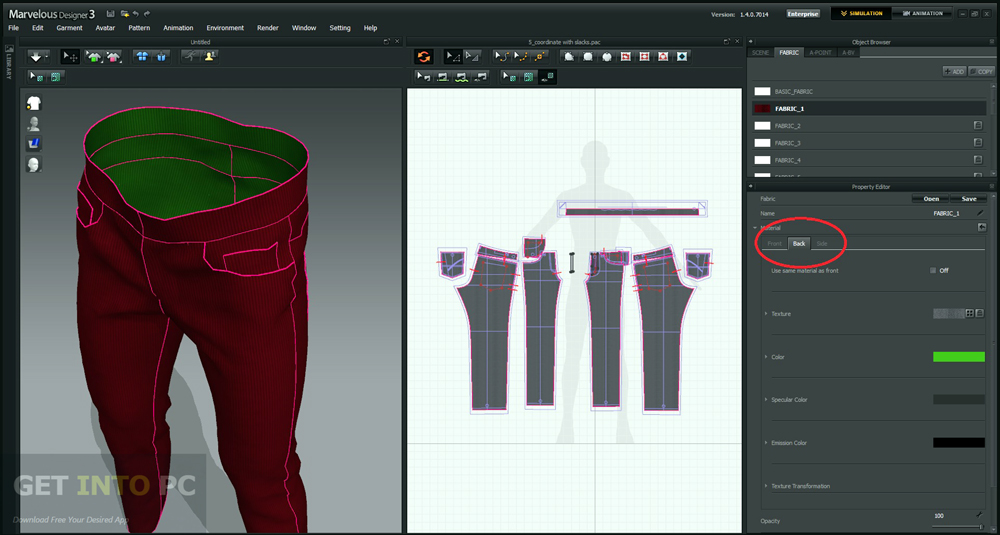Select the Select/Move tool in 3D toolbar

click(70, 57)
